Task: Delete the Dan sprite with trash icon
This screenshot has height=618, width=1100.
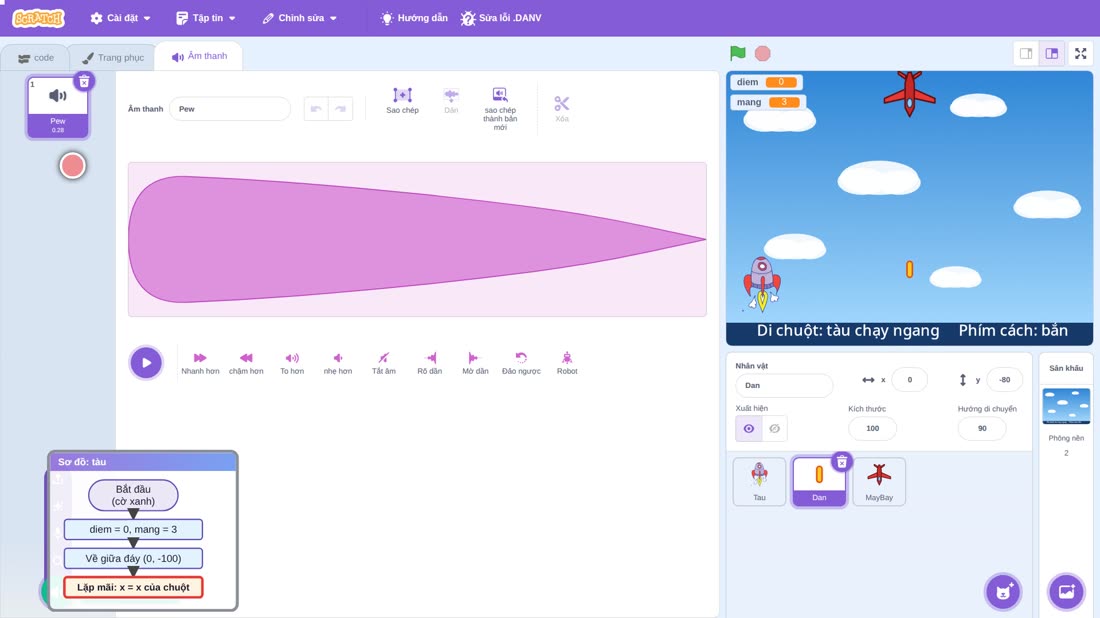Action: (842, 462)
